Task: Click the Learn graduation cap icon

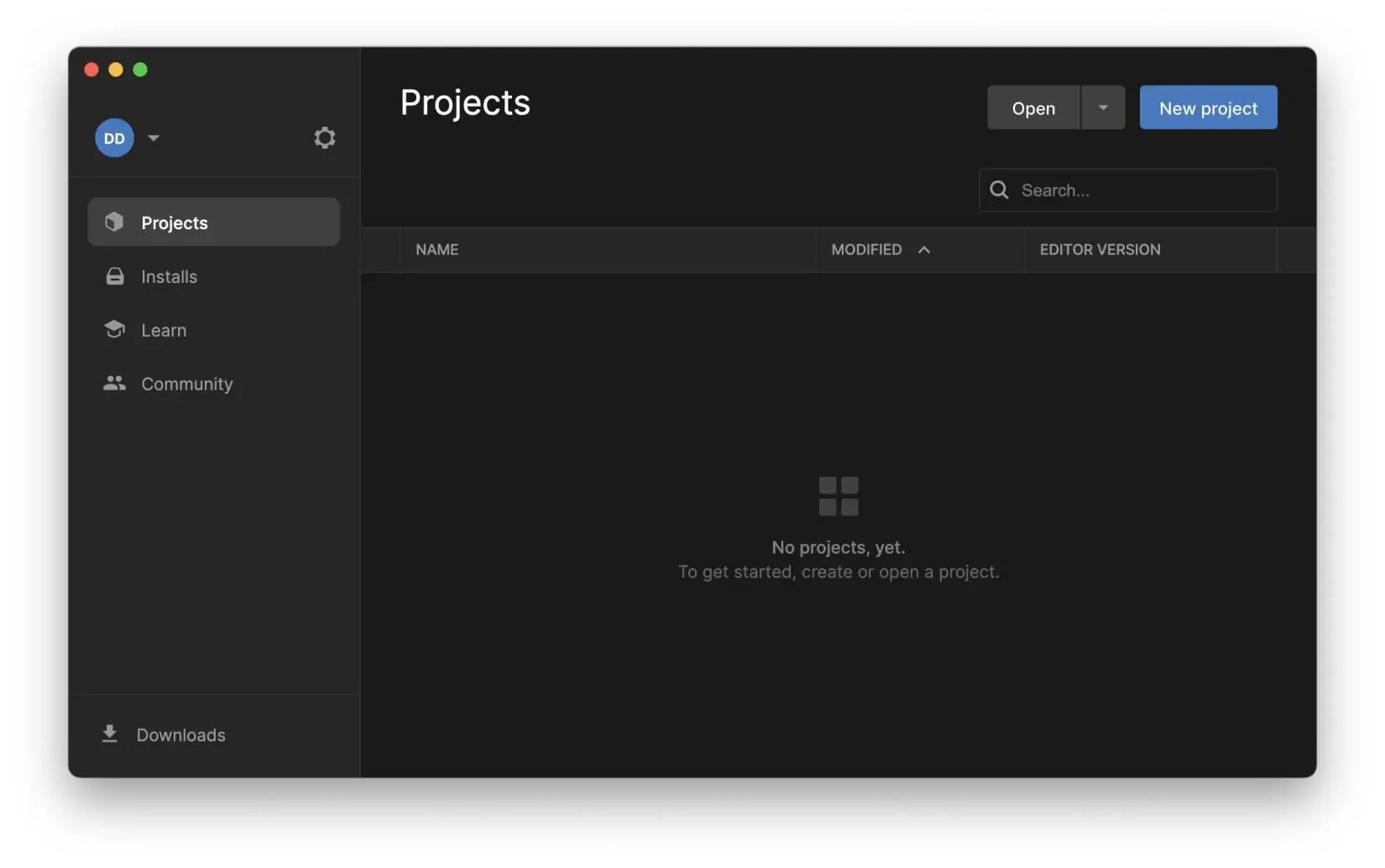Action: coord(114,329)
